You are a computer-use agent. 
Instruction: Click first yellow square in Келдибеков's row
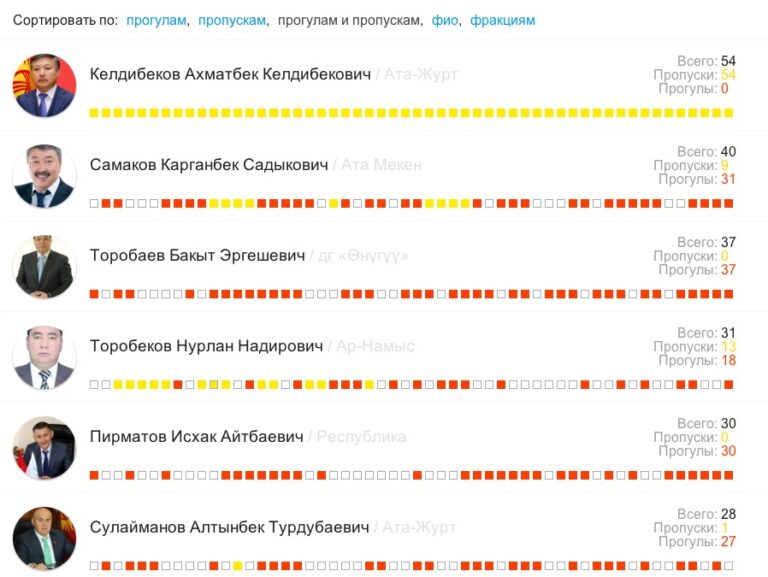click(x=94, y=113)
